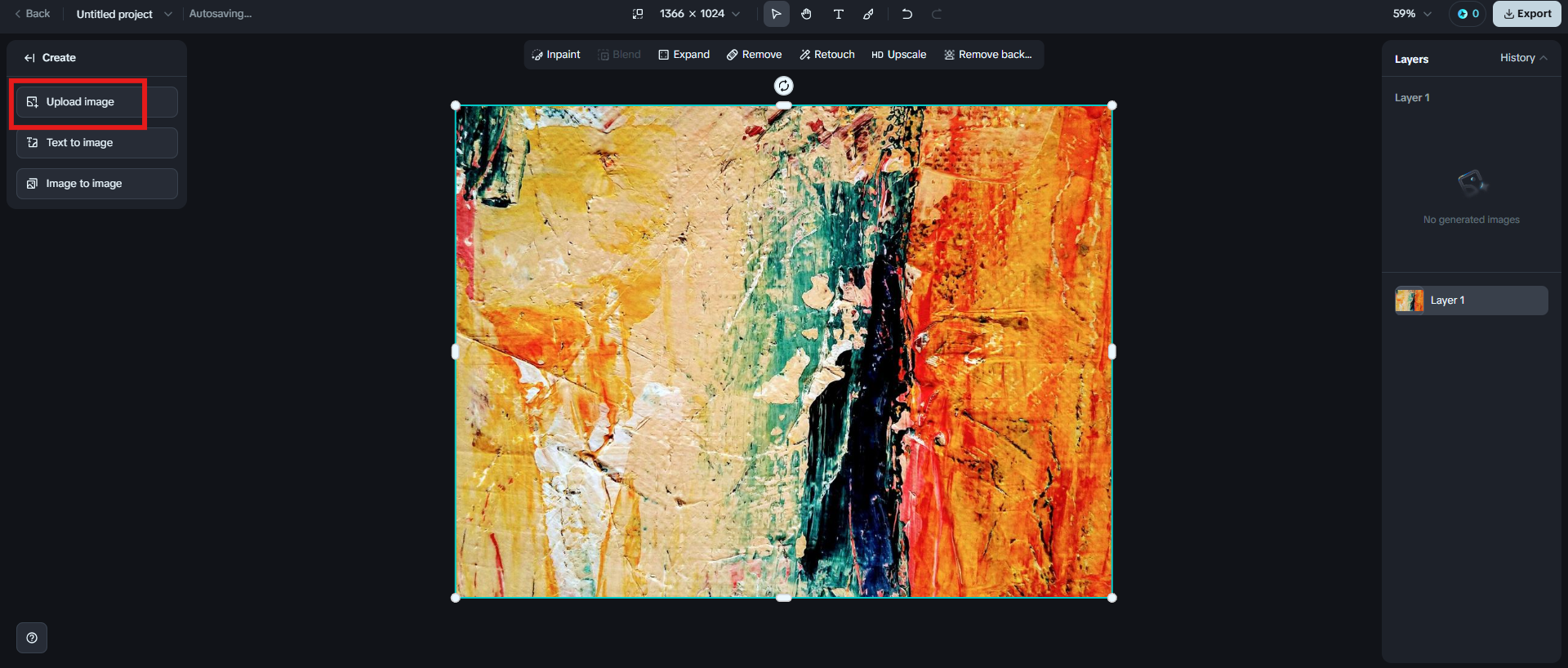This screenshot has height=668, width=1568.
Task: Open the credits counter showing 0
Action: point(1468,14)
